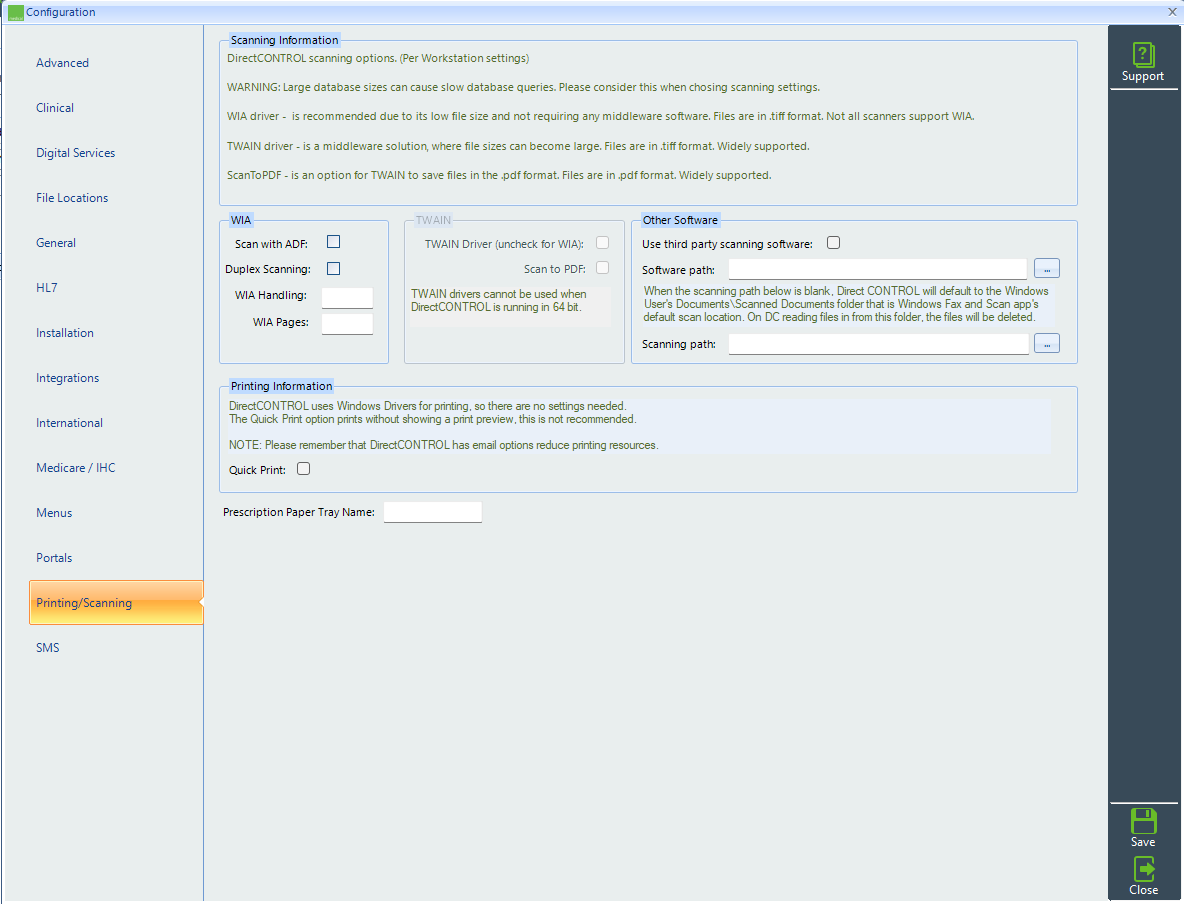Click the Printing Information group heading
The height and width of the screenshot is (904, 1184).
(x=282, y=386)
